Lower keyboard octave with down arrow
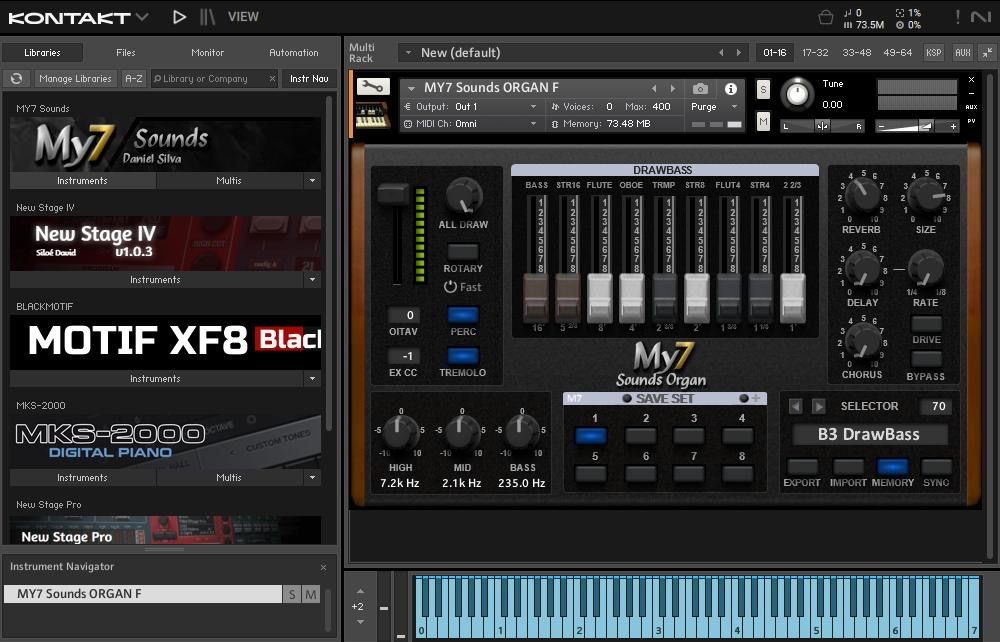This screenshot has width=1000, height=642. tap(360, 622)
